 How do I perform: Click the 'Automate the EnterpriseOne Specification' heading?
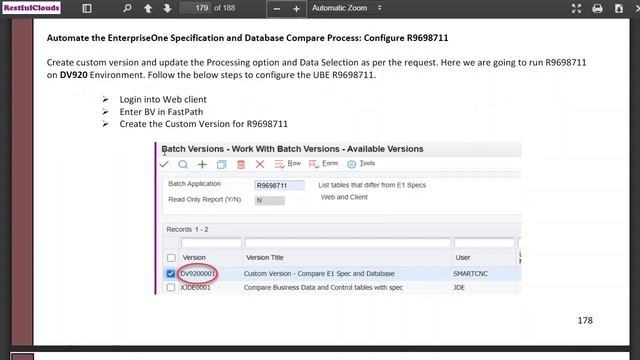(x=247, y=38)
